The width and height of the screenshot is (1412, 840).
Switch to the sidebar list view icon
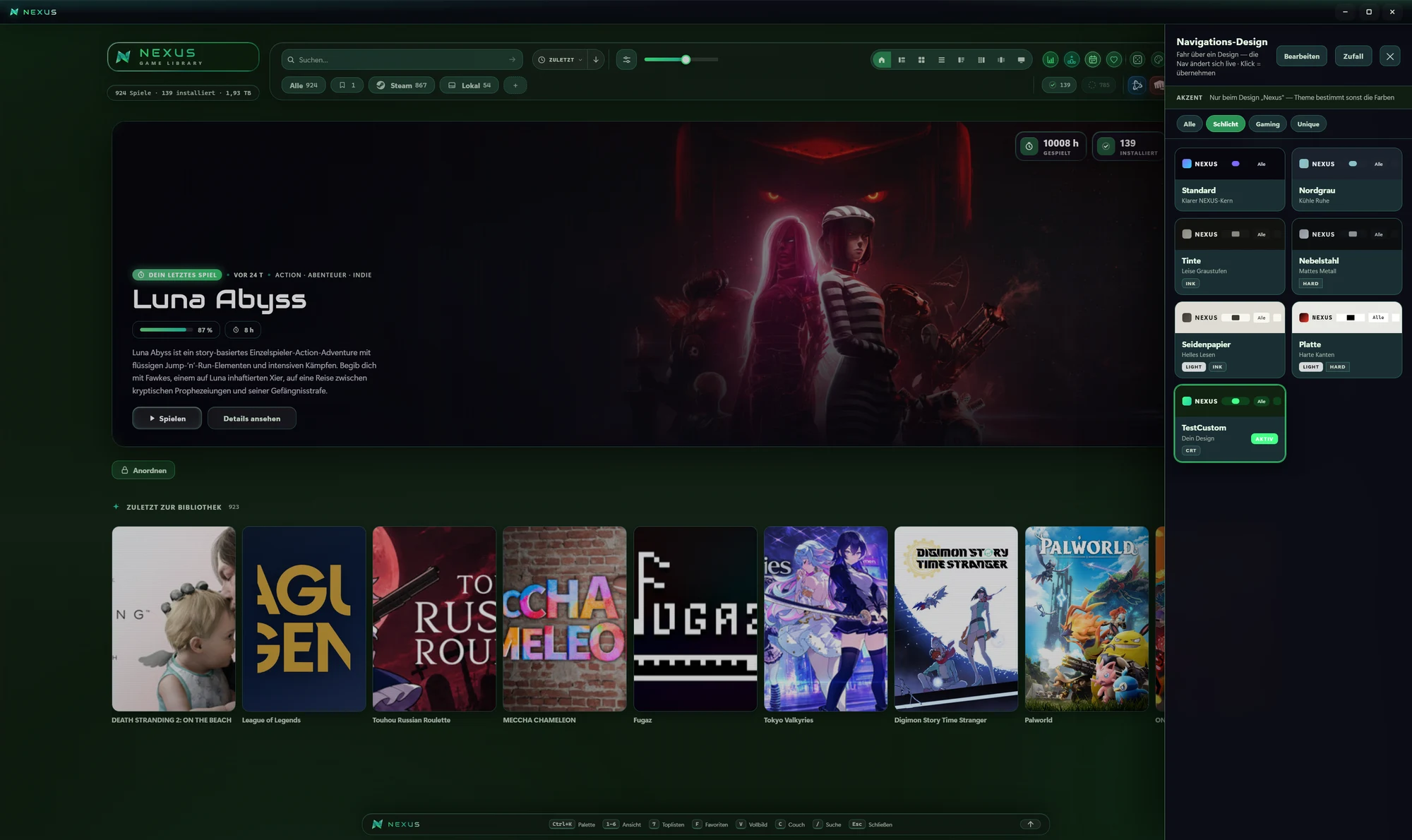coord(902,60)
